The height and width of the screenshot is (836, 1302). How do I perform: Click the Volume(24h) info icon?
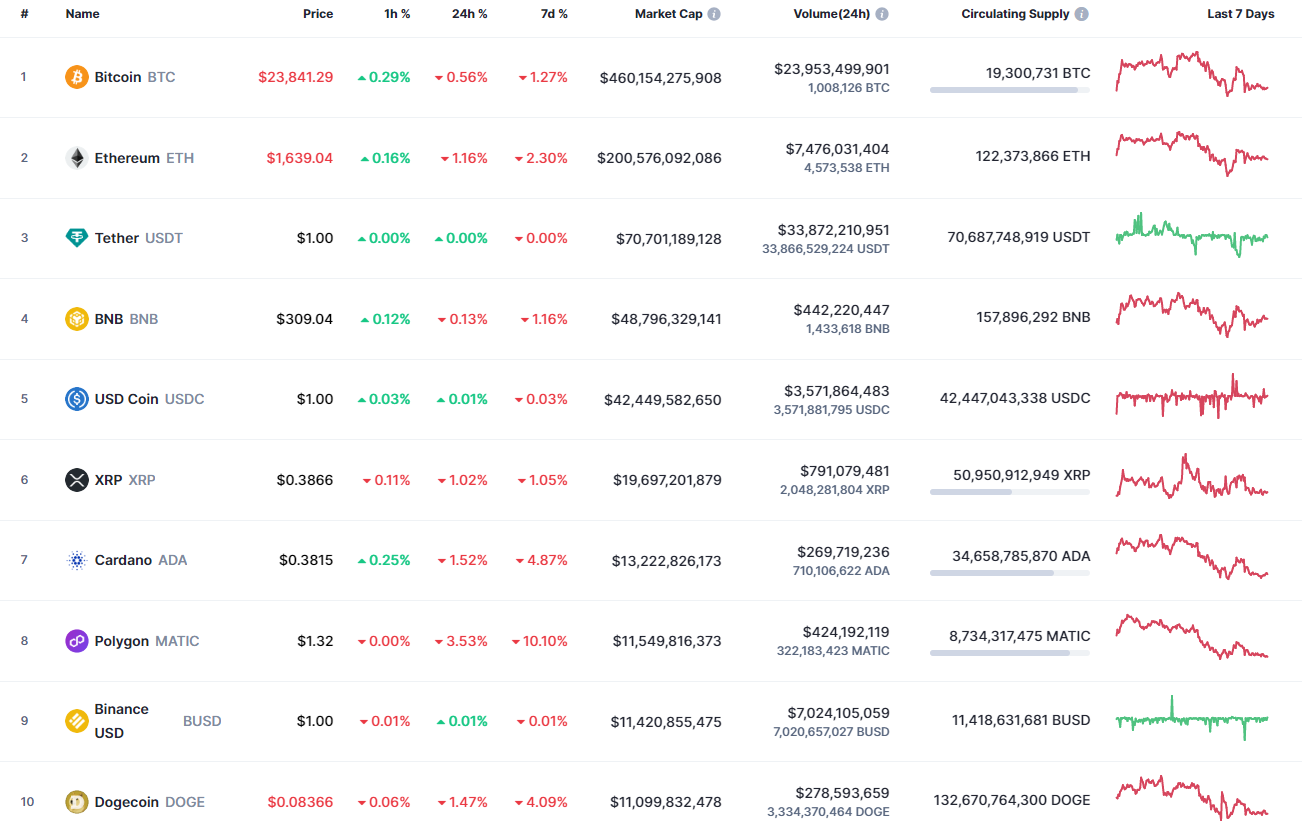881,14
